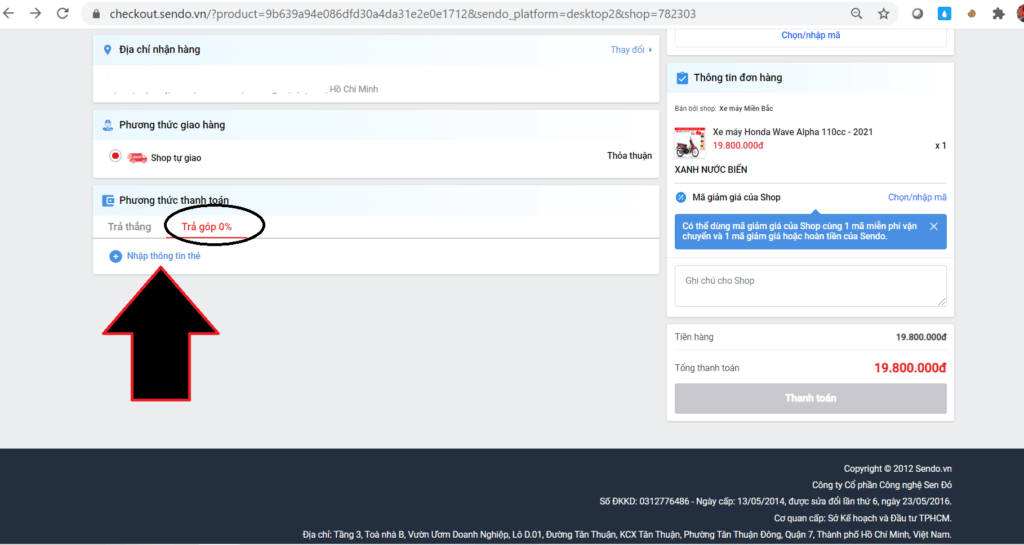The height and width of the screenshot is (545, 1024).
Task: Click the Nhập thông tin thẻ link
Action: 163,256
